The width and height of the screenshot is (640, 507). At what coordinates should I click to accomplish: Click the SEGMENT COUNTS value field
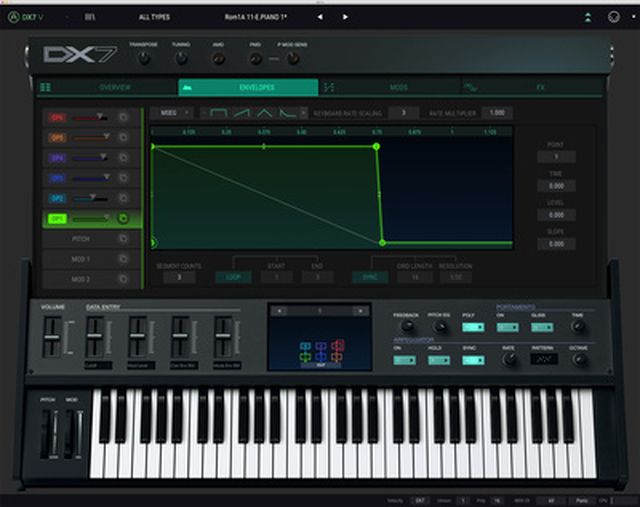(179, 278)
